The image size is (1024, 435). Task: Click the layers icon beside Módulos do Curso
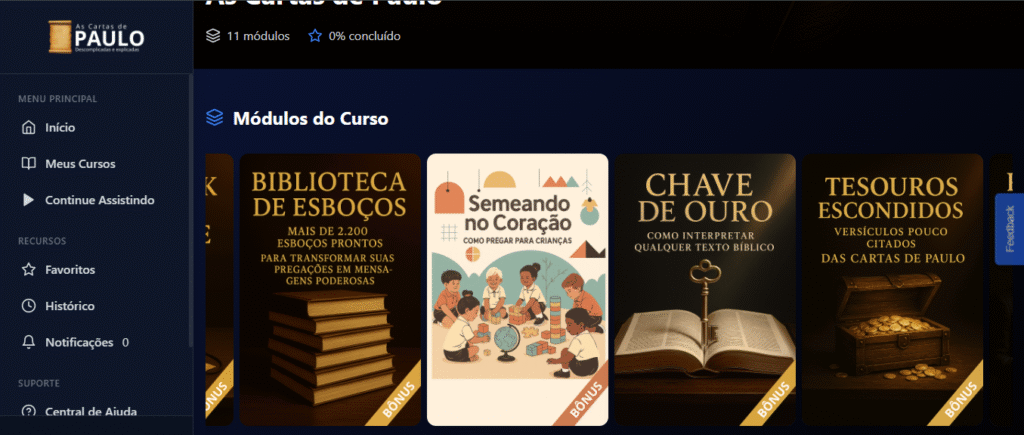click(x=214, y=118)
